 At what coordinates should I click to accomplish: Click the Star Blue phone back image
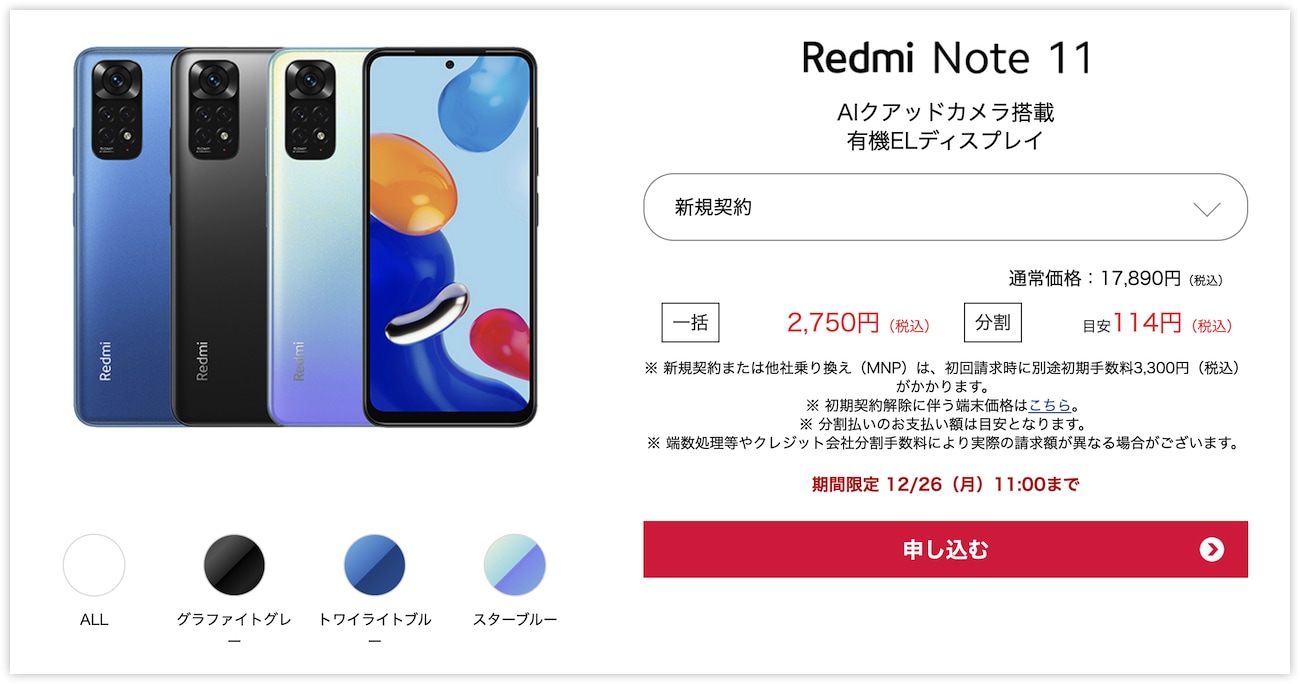pyautogui.click(x=316, y=236)
